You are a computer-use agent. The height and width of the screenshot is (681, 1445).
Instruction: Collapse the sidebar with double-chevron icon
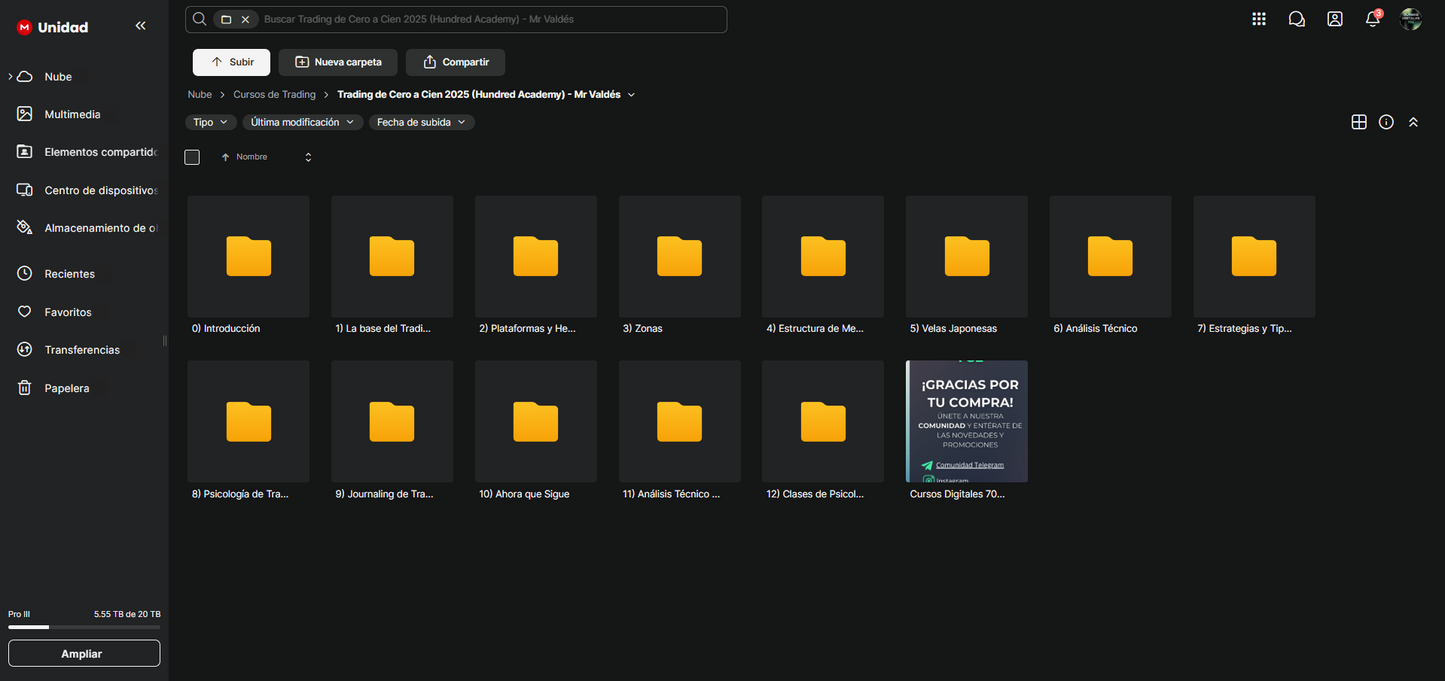140,26
